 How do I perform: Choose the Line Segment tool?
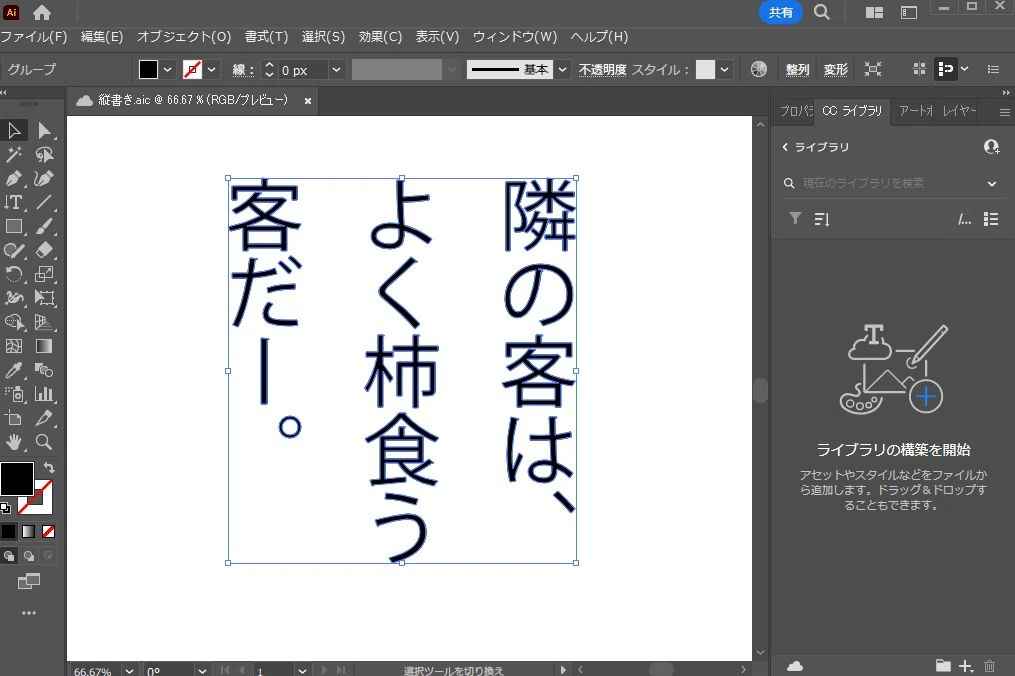(43, 202)
